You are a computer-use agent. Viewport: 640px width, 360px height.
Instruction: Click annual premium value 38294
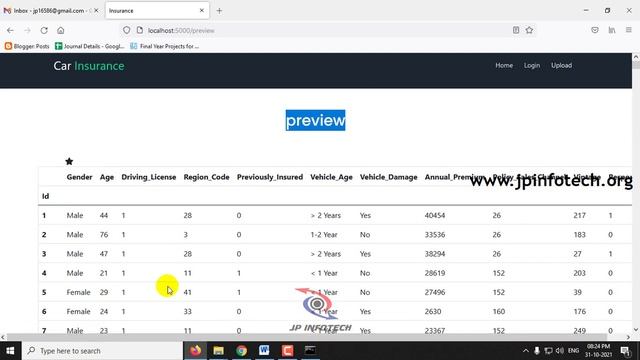(x=435, y=254)
